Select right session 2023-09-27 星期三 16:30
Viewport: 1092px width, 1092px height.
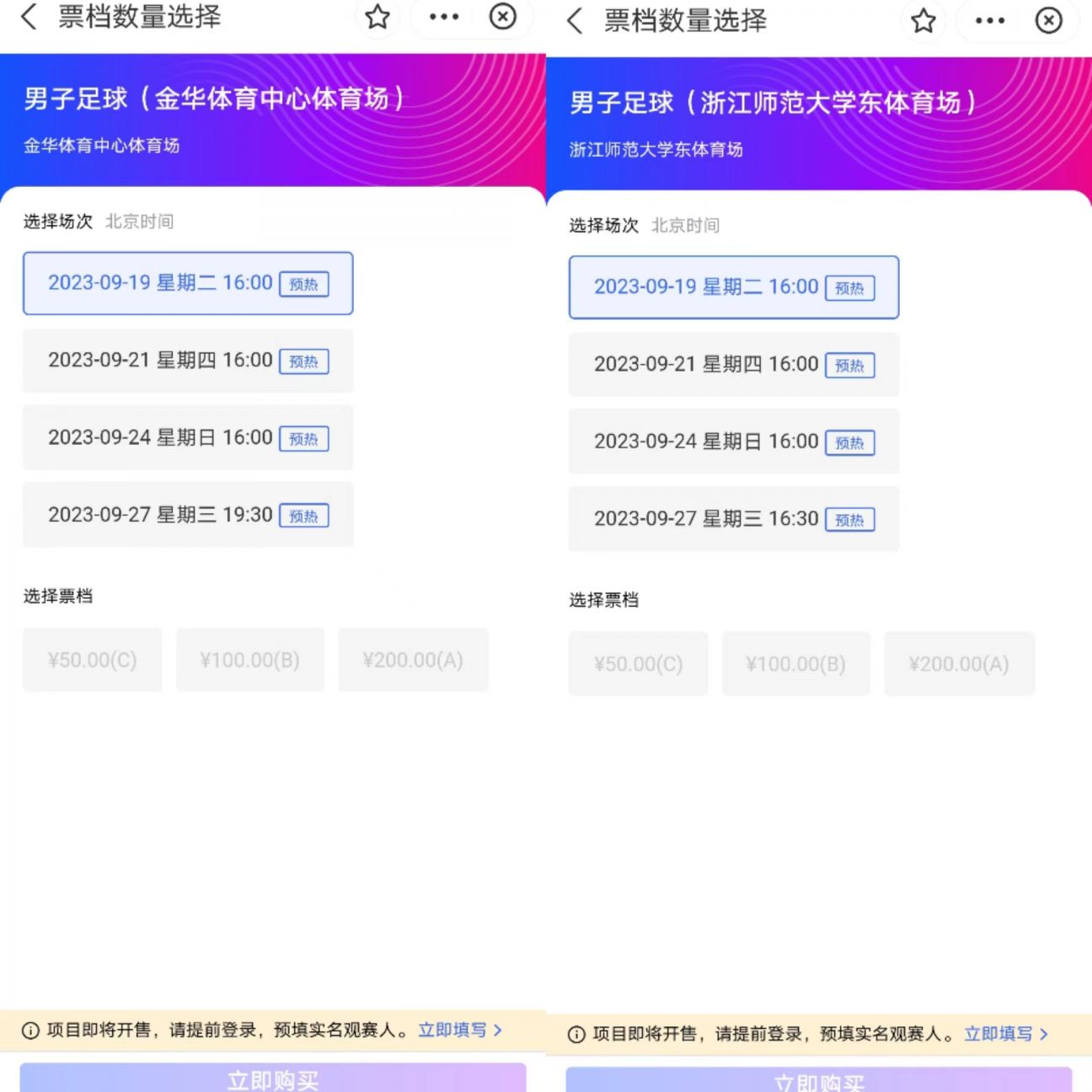(x=734, y=519)
